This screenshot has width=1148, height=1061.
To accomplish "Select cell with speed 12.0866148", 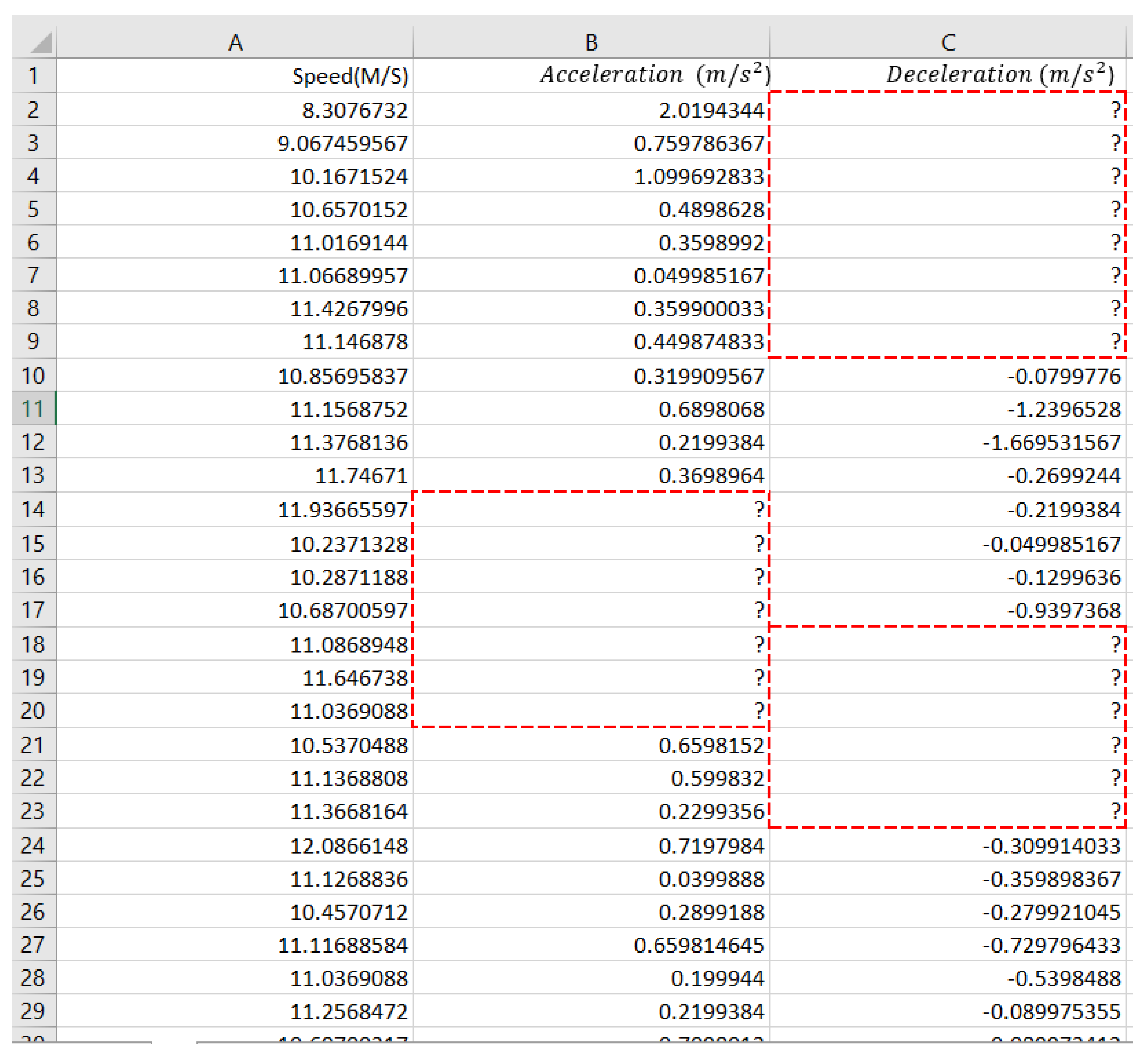I will pyautogui.click(x=348, y=846).
